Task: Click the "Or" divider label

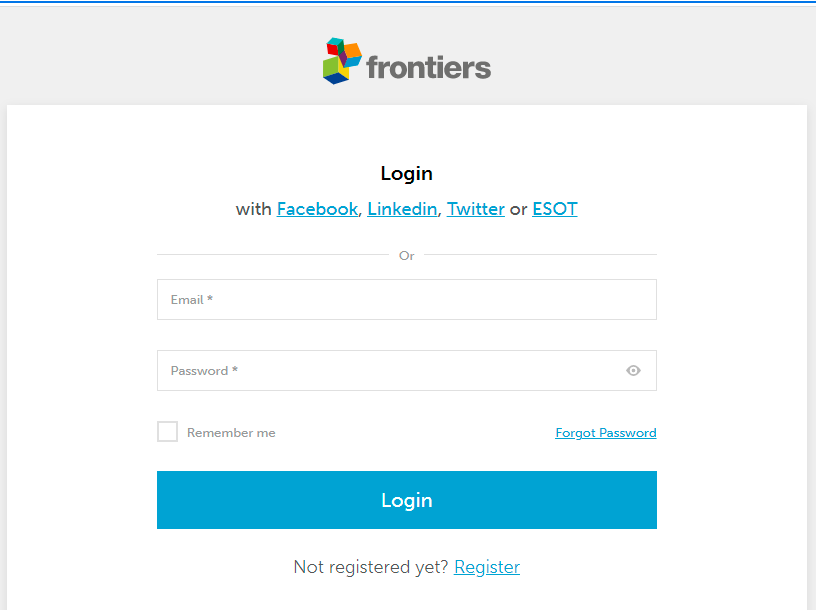Action: pyautogui.click(x=407, y=256)
